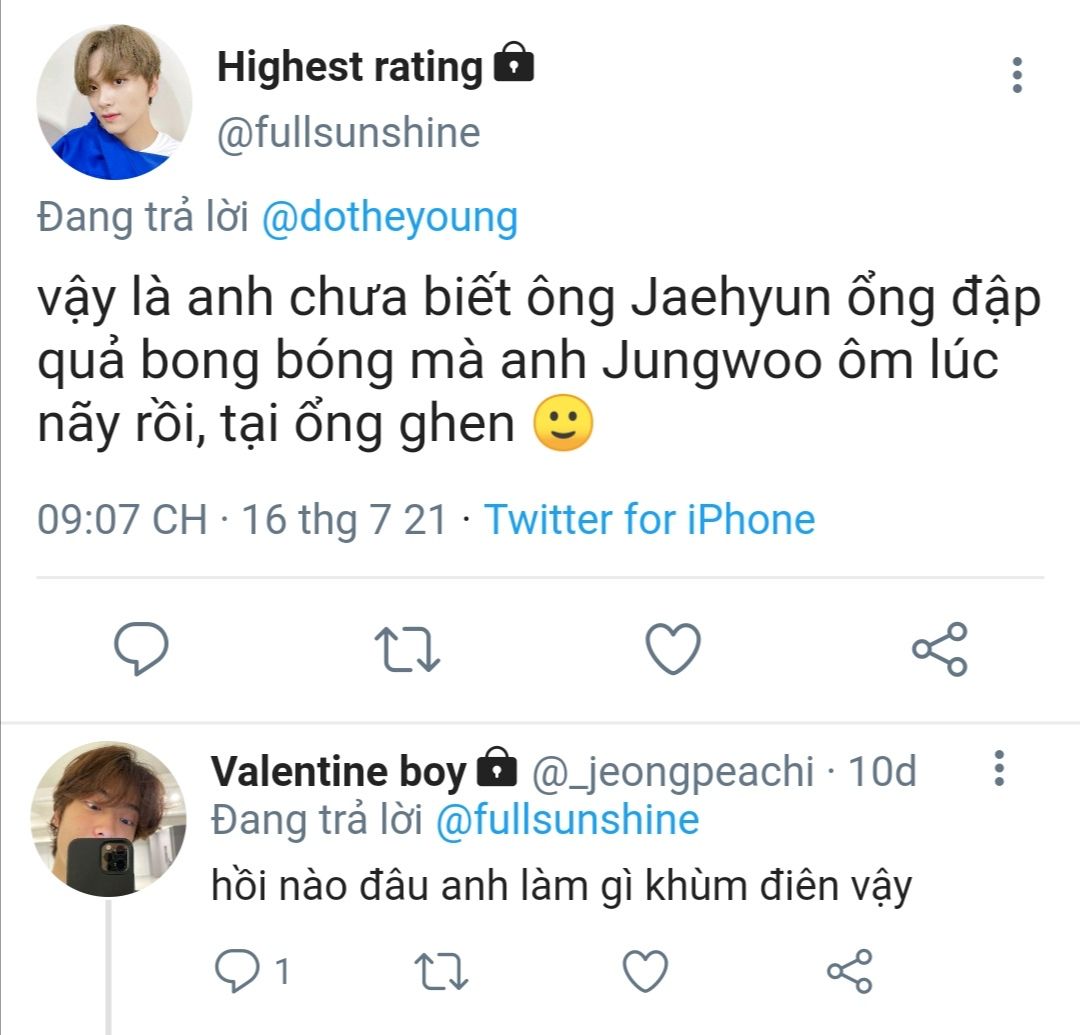The width and height of the screenshot is (1080, 1035).
Task: Open the 09:07 CH tweet timestamp
Action: [x=122, y=520]
